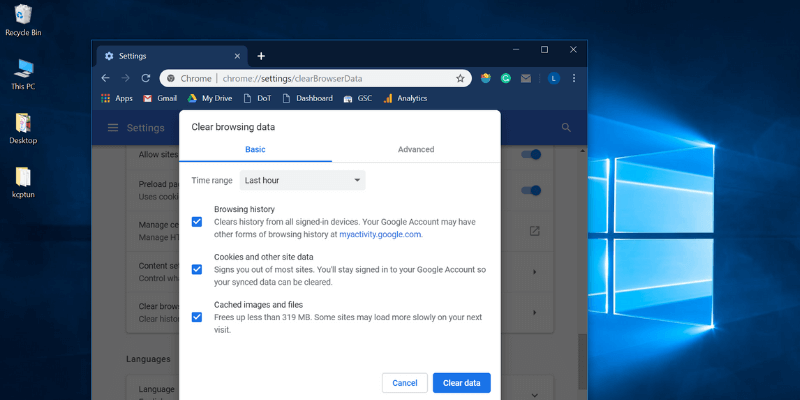800x400 pixels.
Task: Click the search settings magnifier icon
Action: tap(566, 128)
